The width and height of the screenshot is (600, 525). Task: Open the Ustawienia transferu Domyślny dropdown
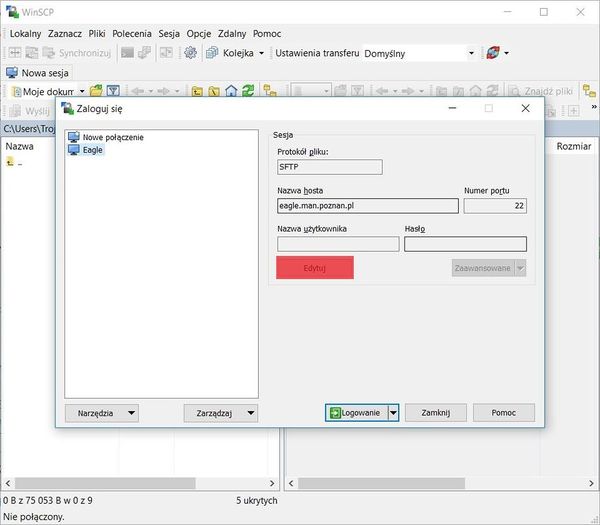click(x=471, y=53)
